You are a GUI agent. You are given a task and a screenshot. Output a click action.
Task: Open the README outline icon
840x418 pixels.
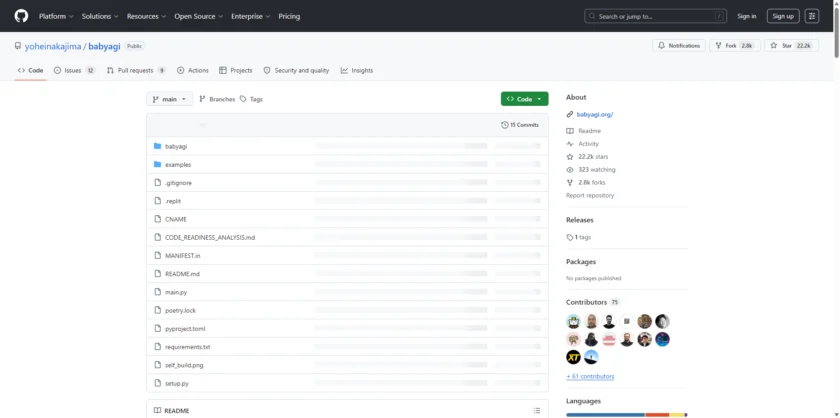pyautogui.click(x=537, y=410)
